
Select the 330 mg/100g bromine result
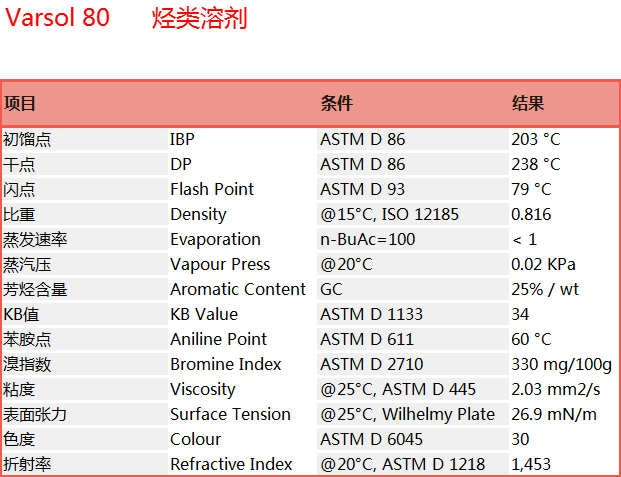562,364
